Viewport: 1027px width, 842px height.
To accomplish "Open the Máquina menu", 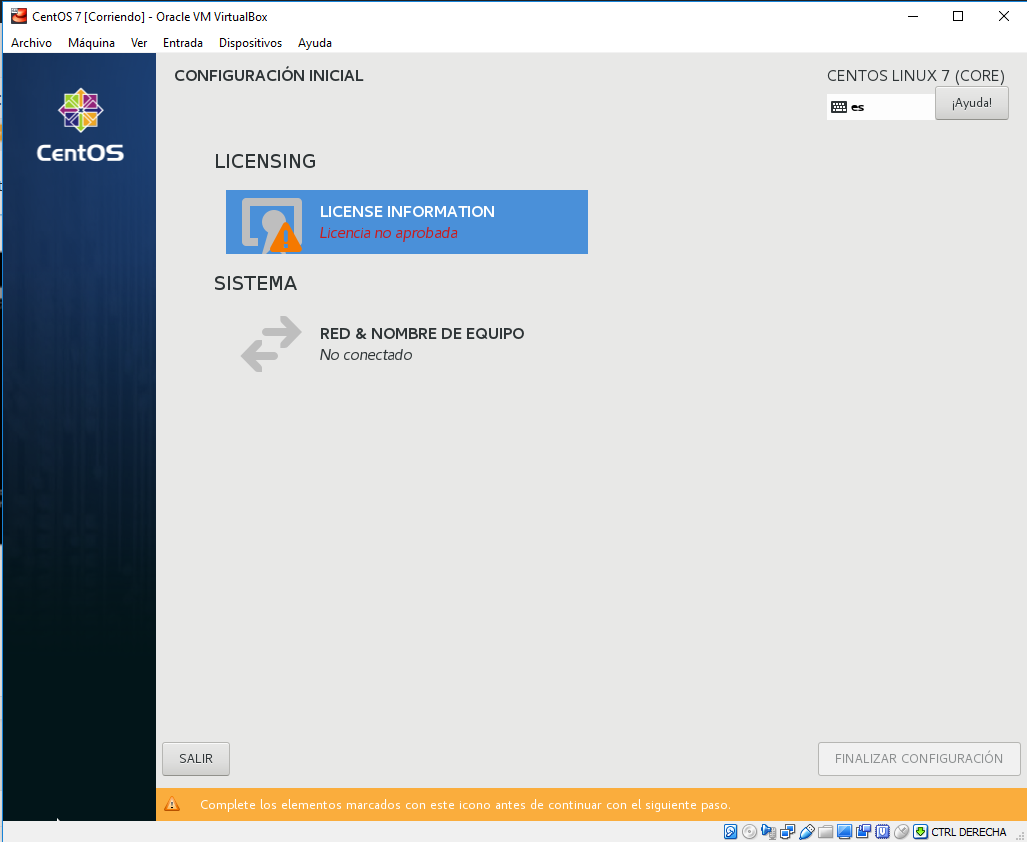I will [91, 43].
